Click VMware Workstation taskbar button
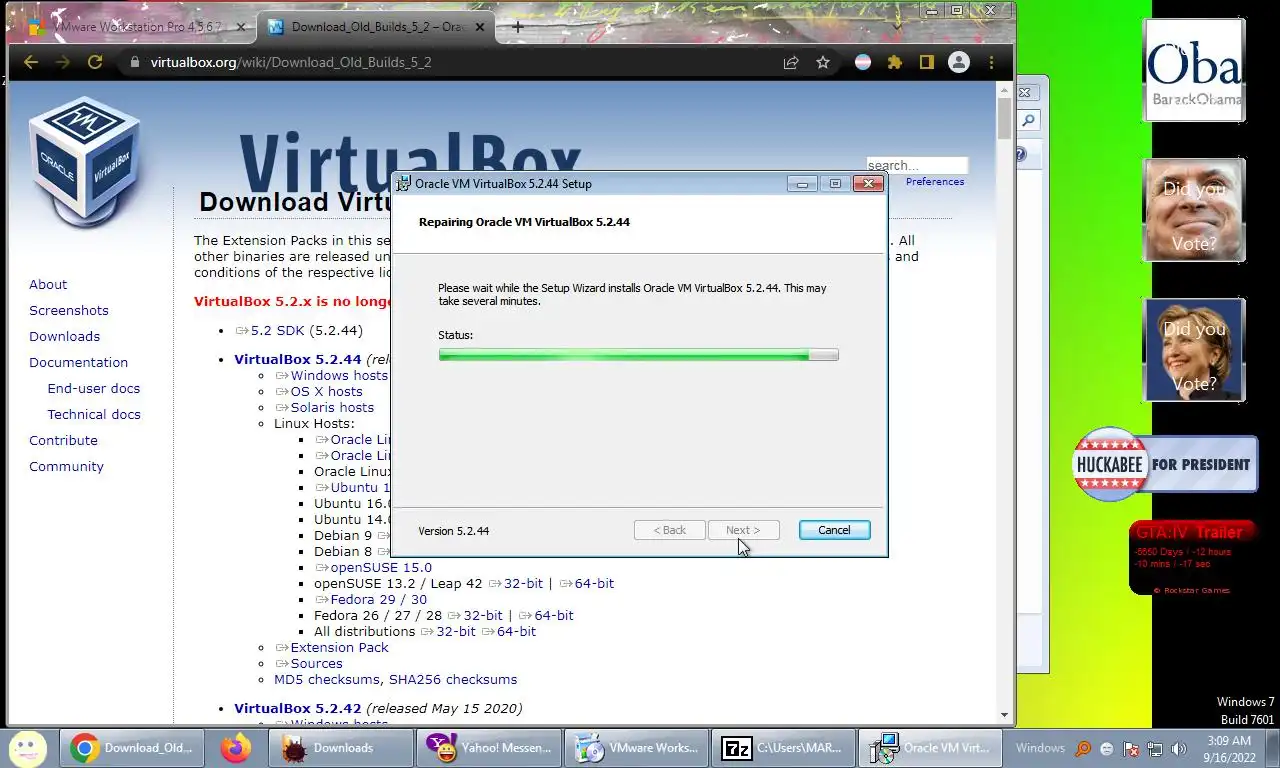The height and width of the screenshot is (768, 1280). [x=637, y=748]
